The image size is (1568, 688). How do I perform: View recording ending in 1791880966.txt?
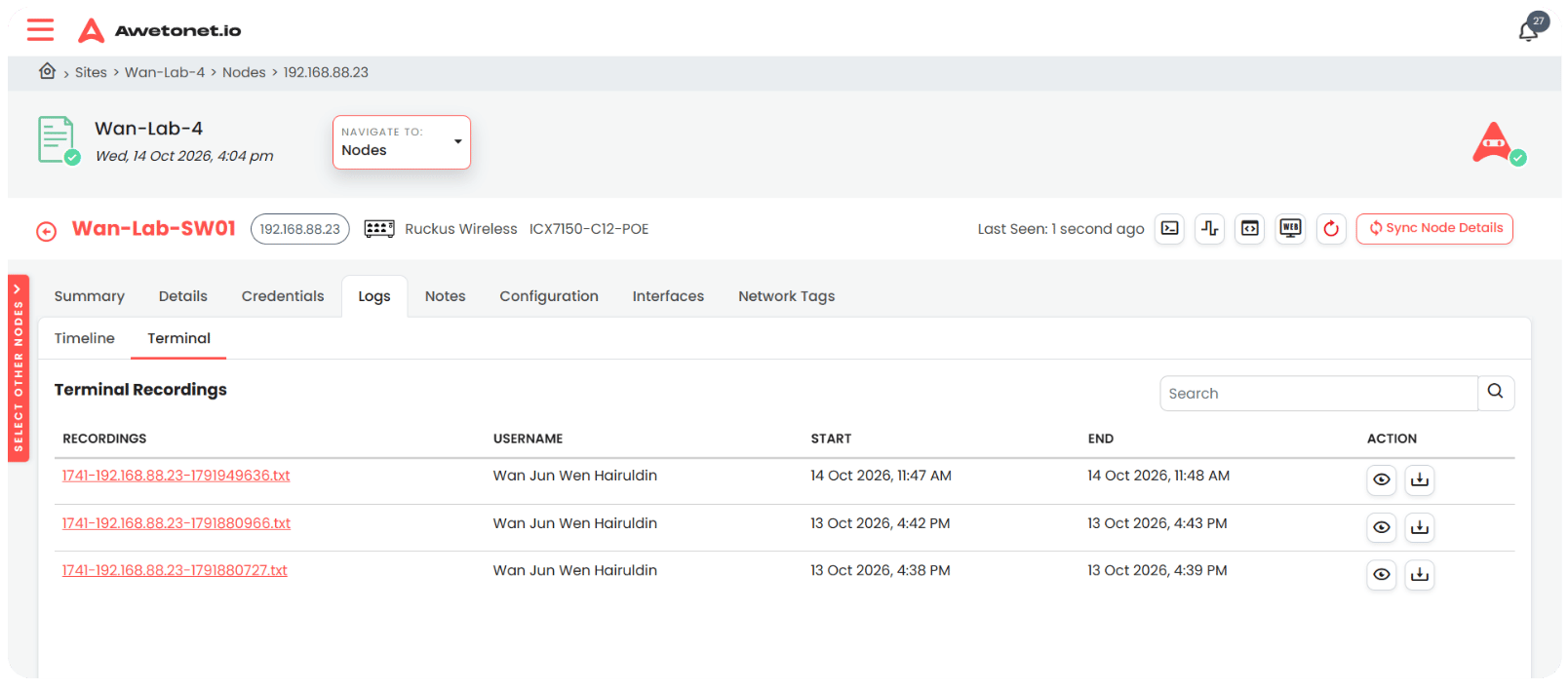[1382, 527]
